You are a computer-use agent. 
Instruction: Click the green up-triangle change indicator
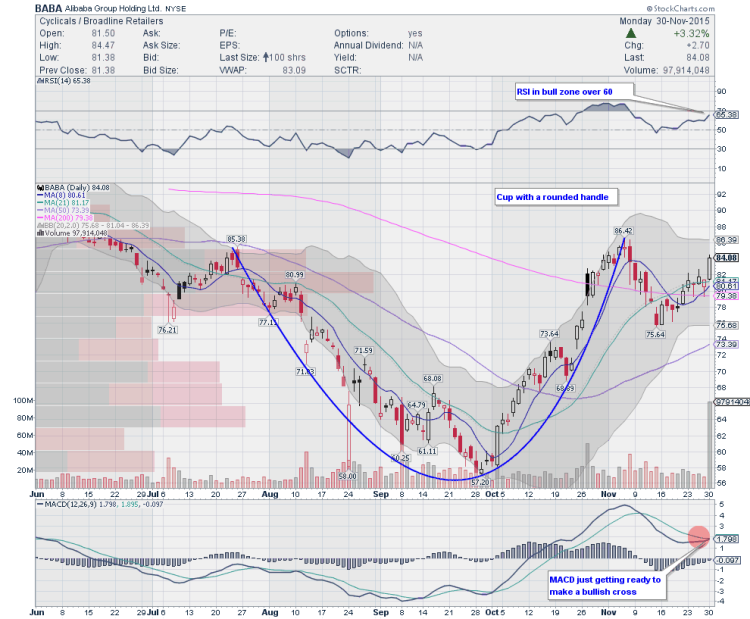(x=631, y=33)
